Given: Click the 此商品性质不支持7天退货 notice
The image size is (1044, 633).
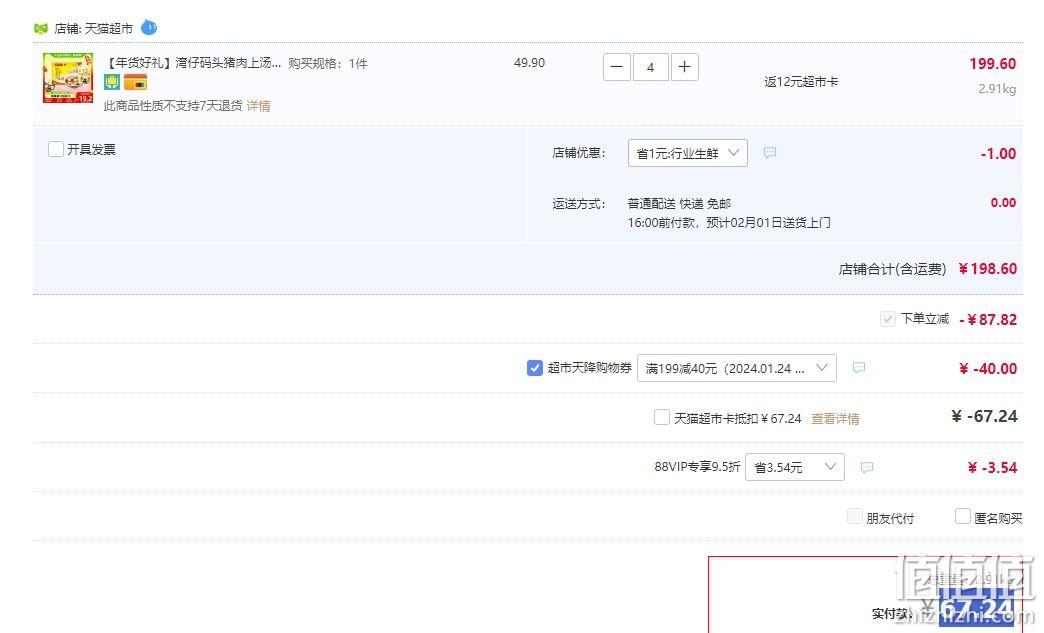Looking at the screenshot, I should coord(173,106).
